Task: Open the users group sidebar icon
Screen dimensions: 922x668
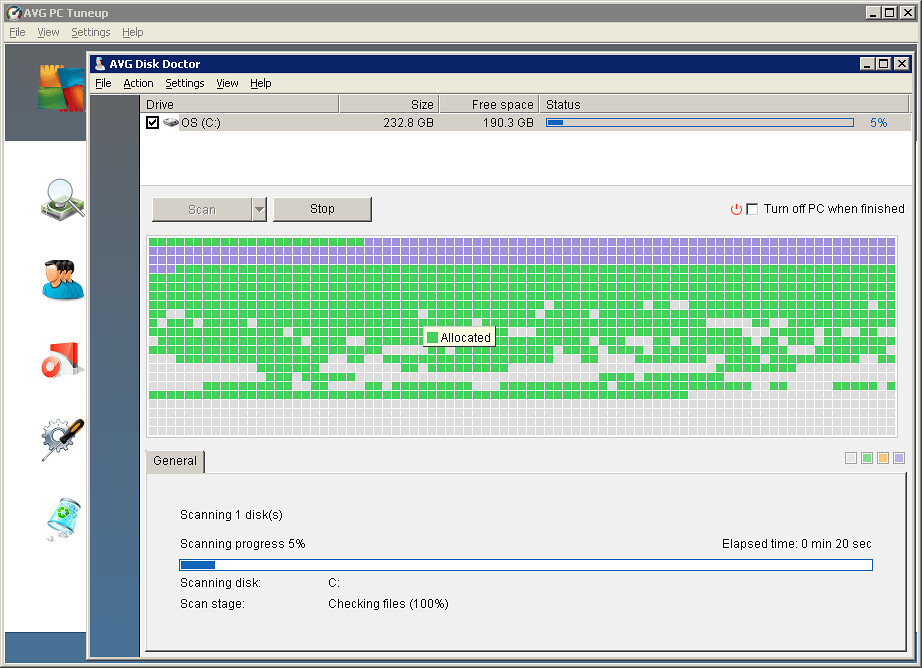Action: (x=63, y=279)
